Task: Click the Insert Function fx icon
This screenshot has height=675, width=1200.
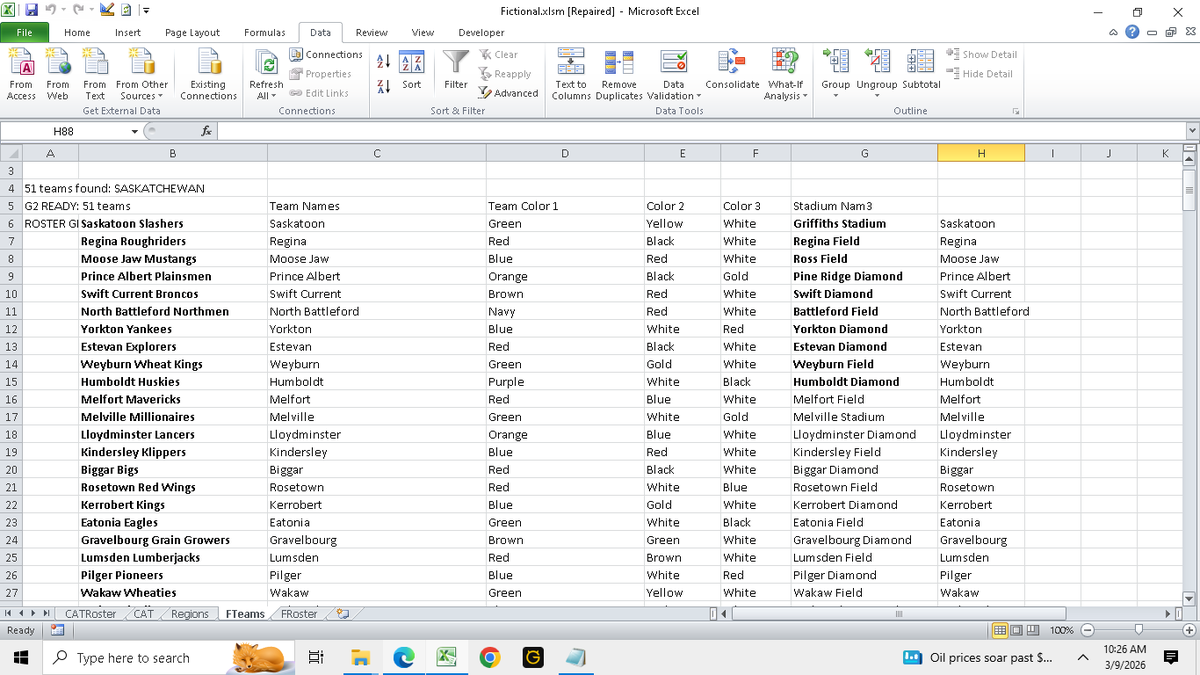Action: click(x=205, y=131)
